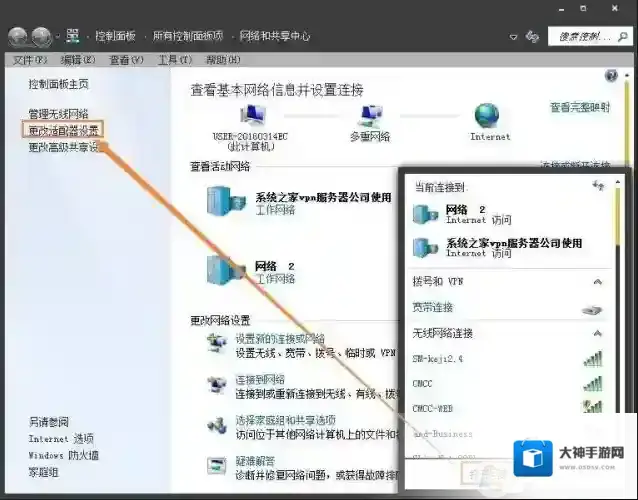The height and width of the screenshot is (500, 638).
Task: Click the Forward navigation arrow button
Action: 42,37
